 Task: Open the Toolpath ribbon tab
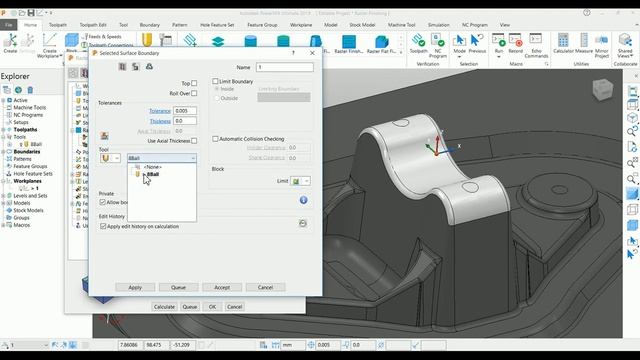coord(58,25)
